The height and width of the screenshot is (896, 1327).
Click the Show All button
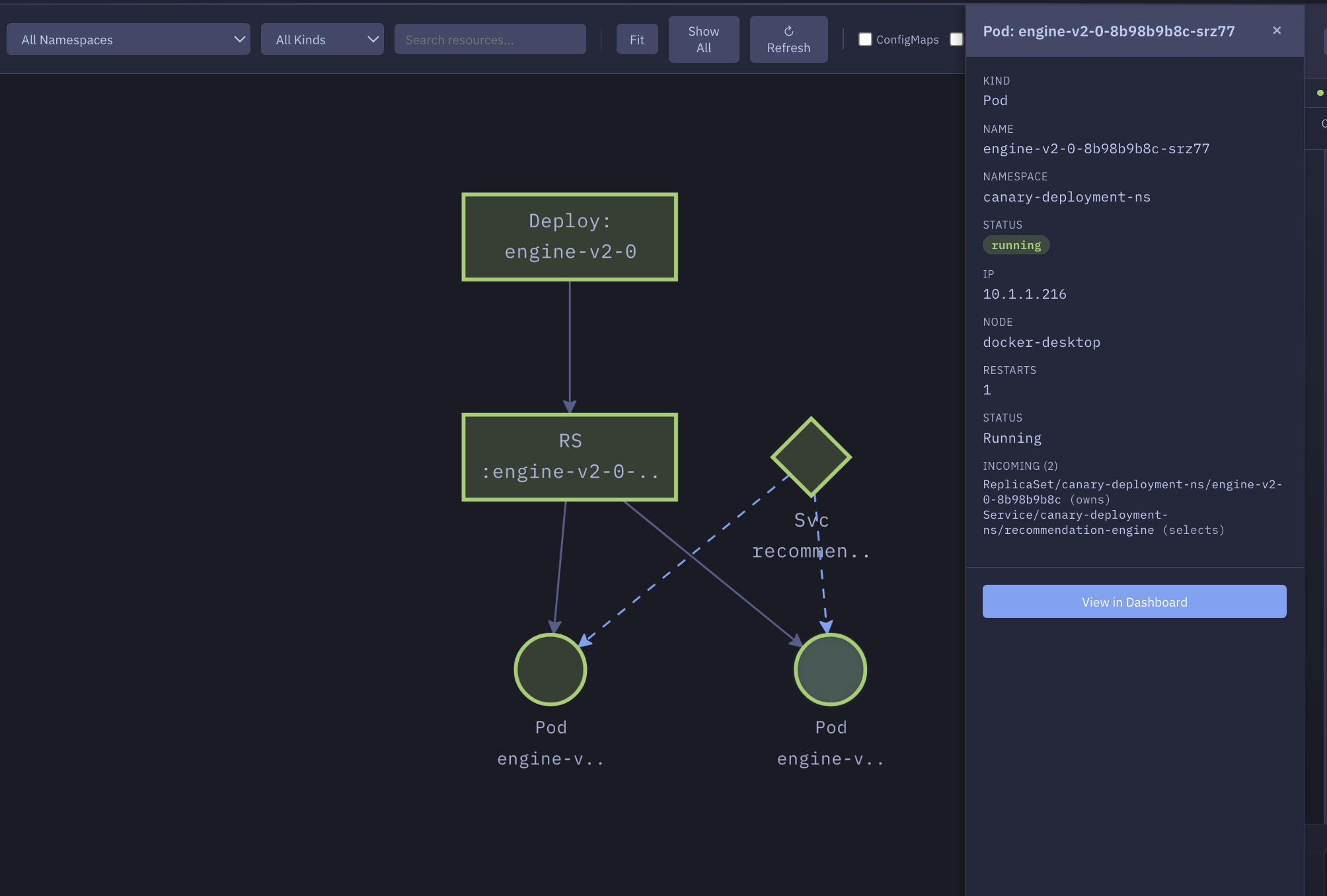703,39
